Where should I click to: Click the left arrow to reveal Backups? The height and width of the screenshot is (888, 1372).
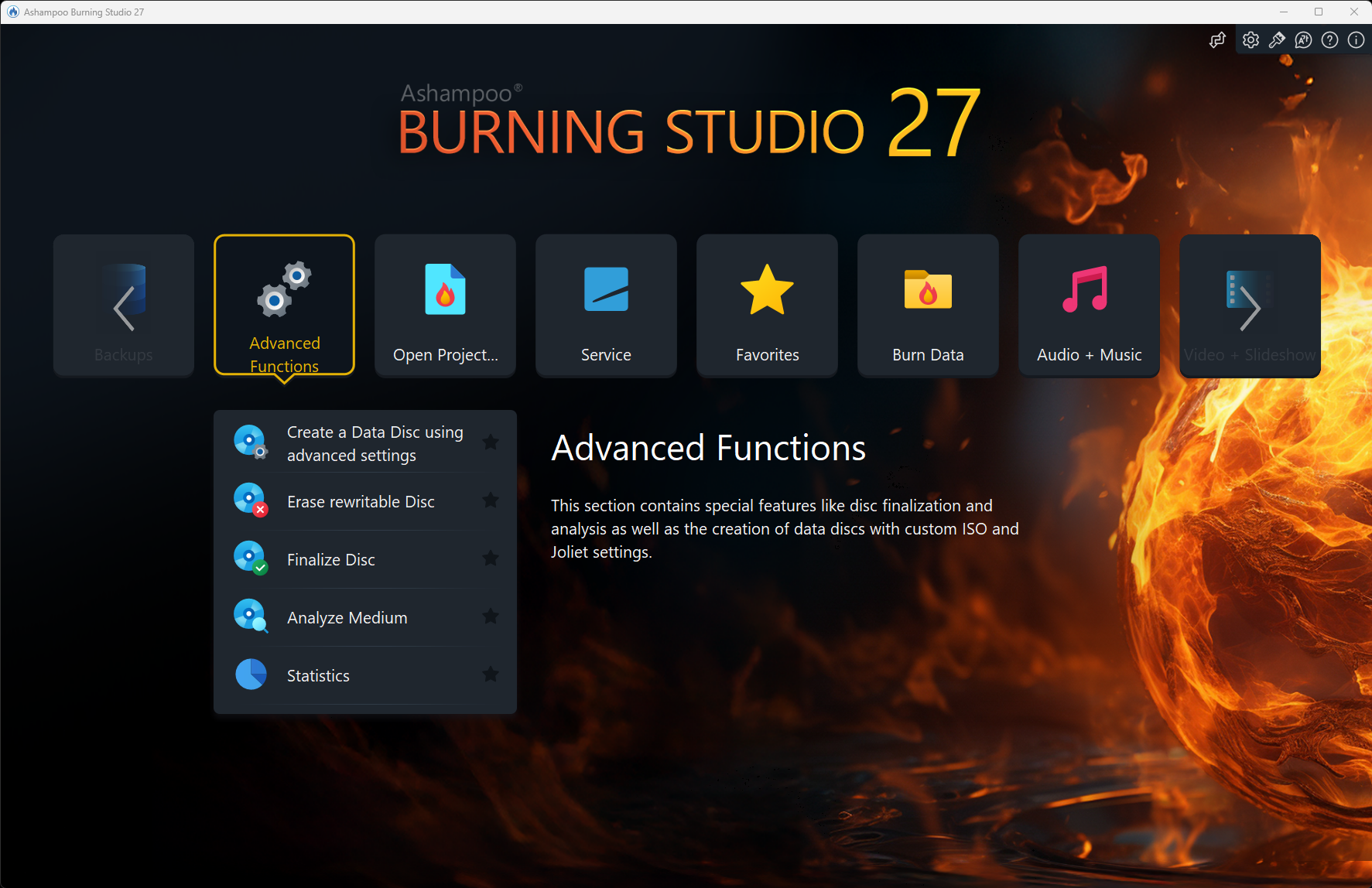123,306
